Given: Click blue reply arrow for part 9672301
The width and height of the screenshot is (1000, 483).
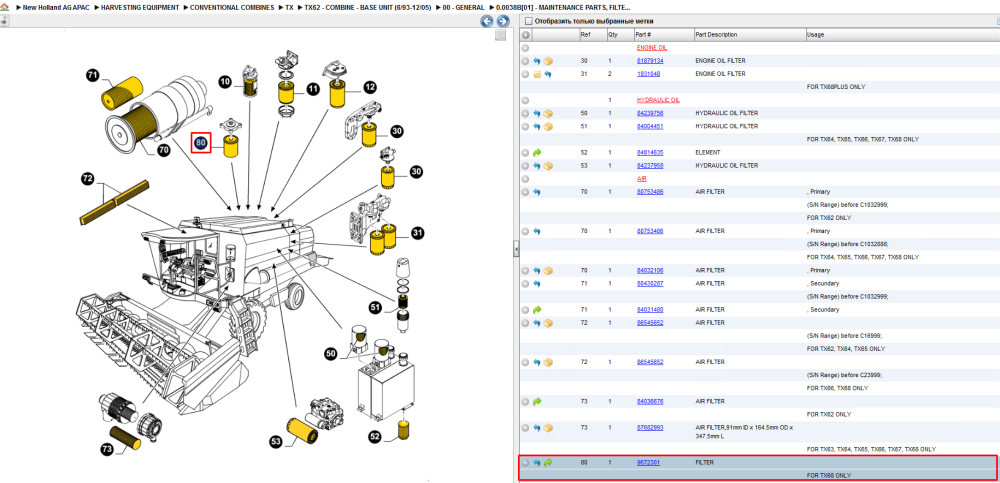Looking at the screenshot, I should click(537, 463).
